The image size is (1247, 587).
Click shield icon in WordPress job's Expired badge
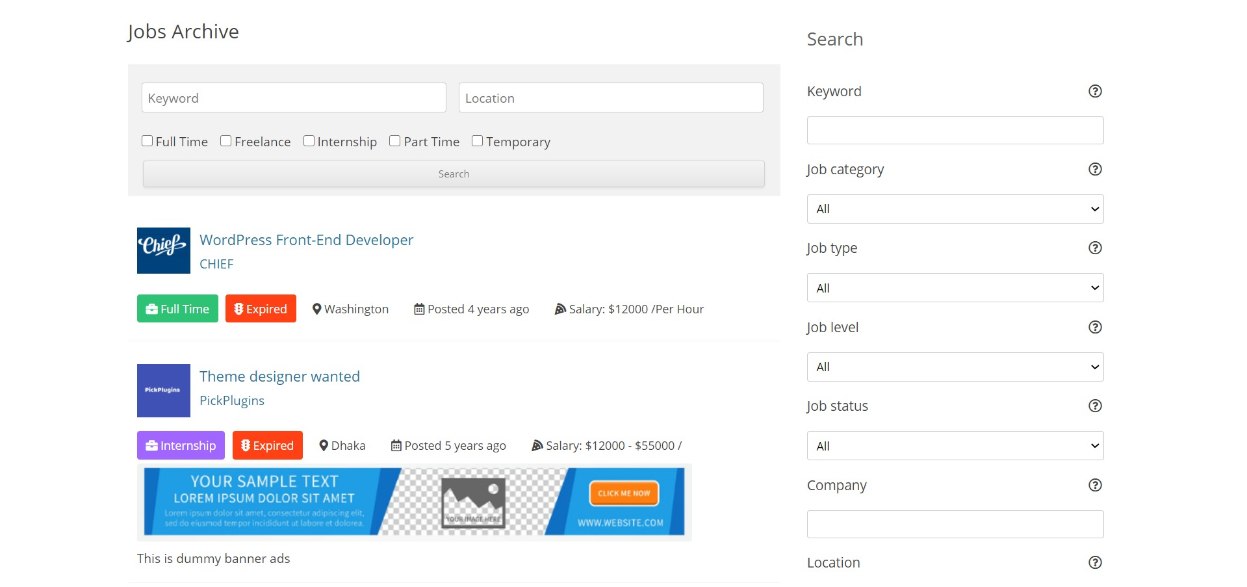(x=239, y=309)
